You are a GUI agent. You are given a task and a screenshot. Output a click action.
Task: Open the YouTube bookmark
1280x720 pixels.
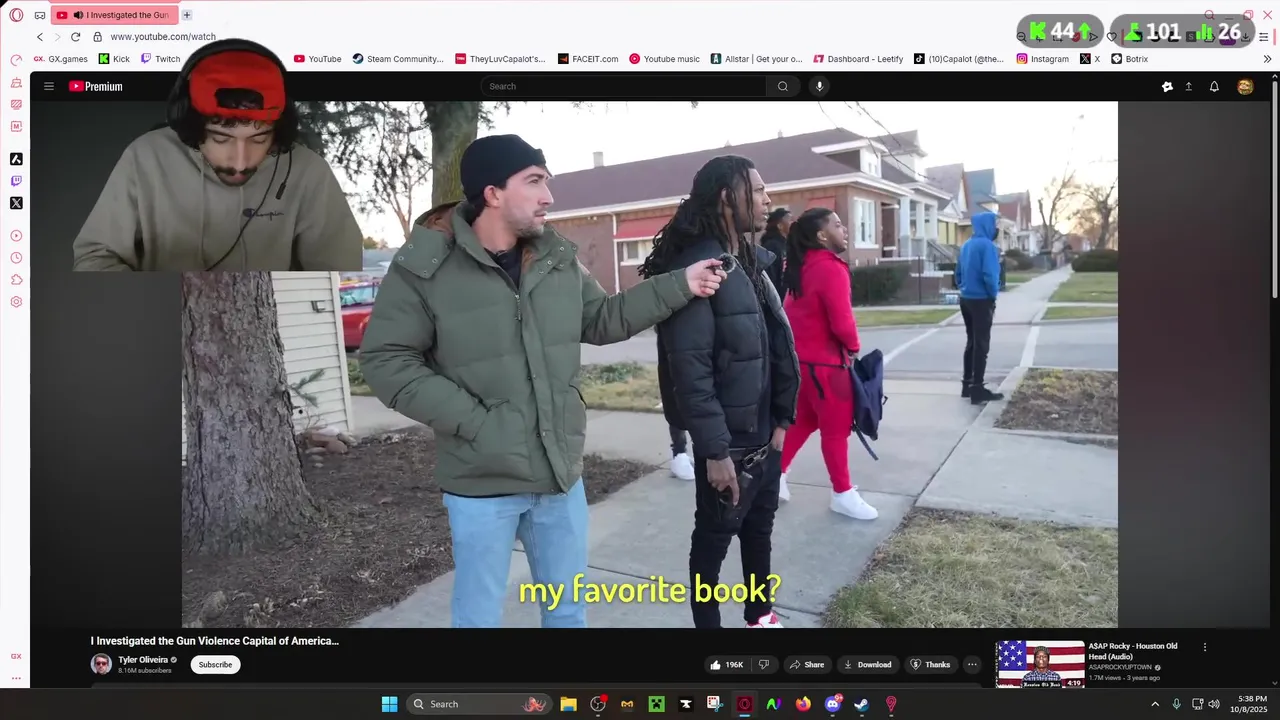click(317, 59)
